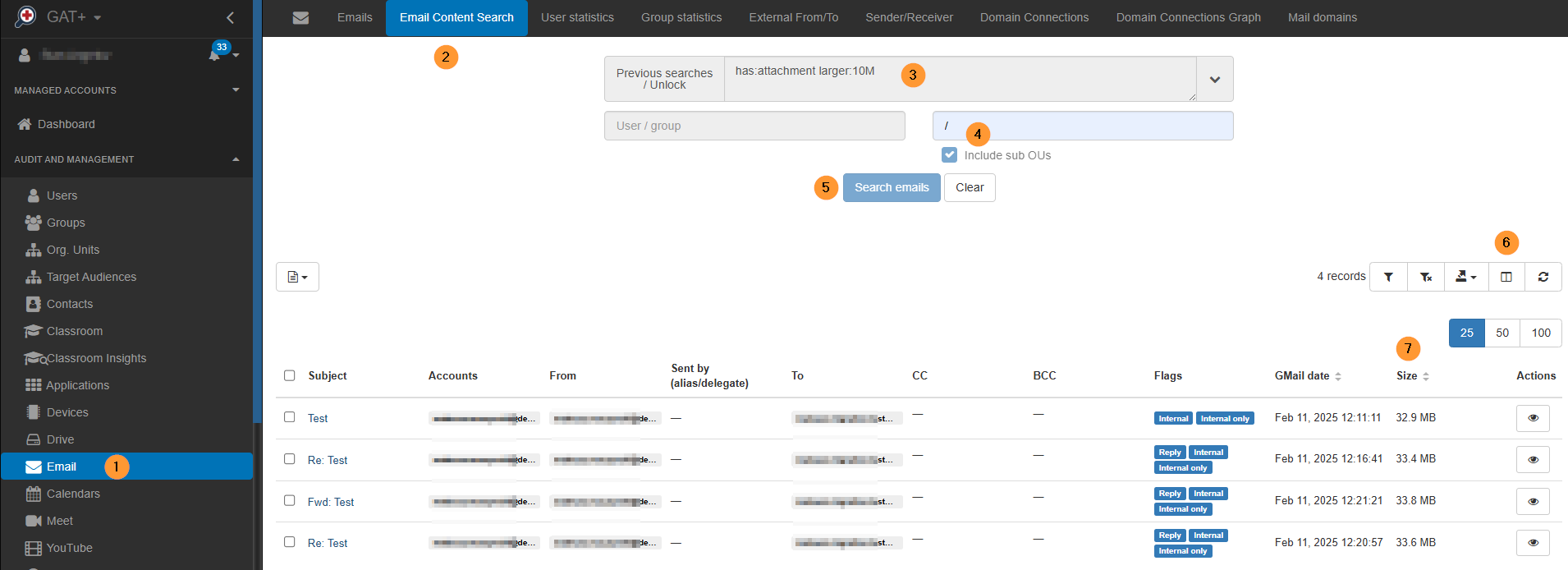Image resolution: width=1568 pixels, height=570 pixels.
Task: Open the filter icon in results toolbar
Action: click(1388, 277)
